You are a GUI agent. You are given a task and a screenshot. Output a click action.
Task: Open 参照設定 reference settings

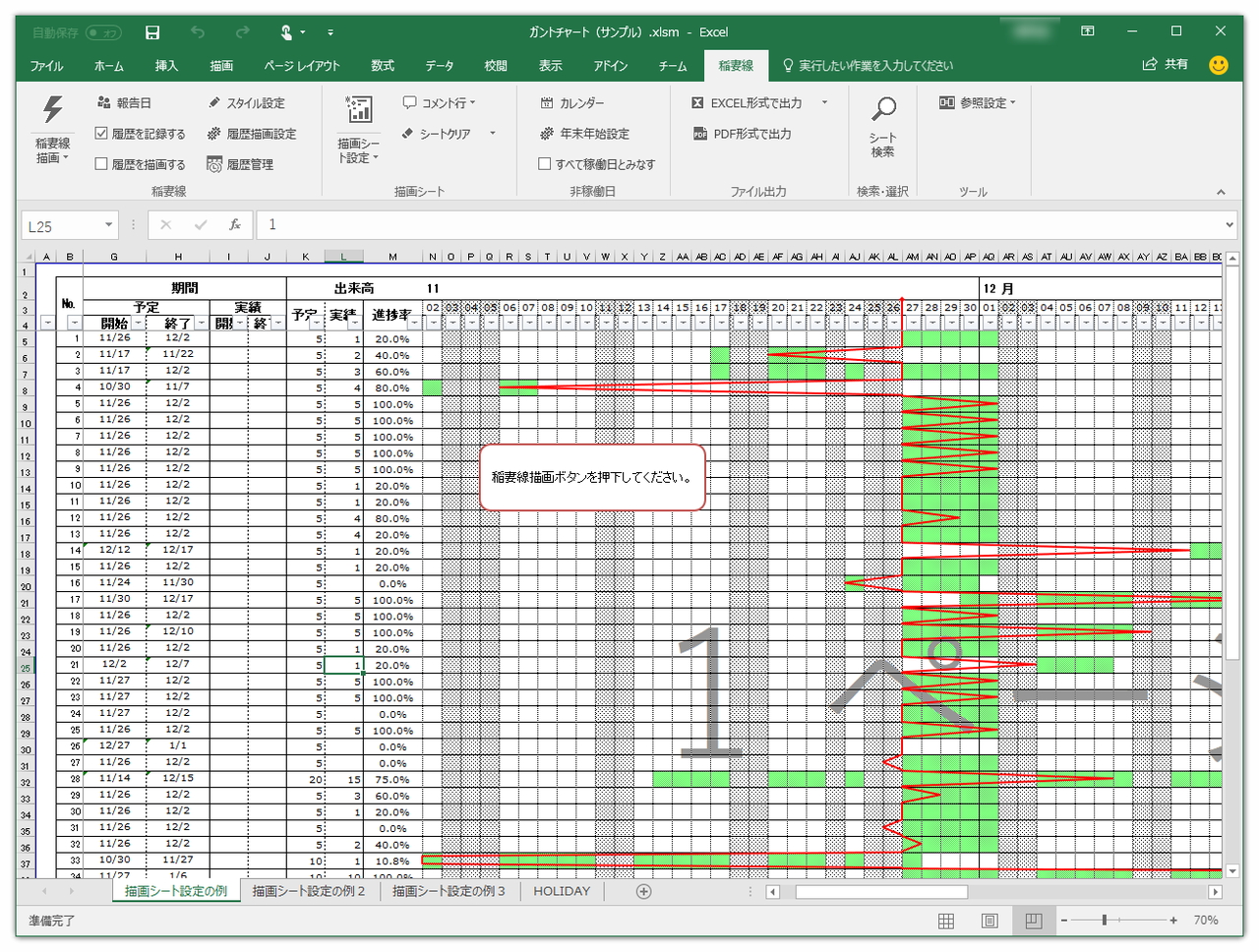(x=977, y=102)
